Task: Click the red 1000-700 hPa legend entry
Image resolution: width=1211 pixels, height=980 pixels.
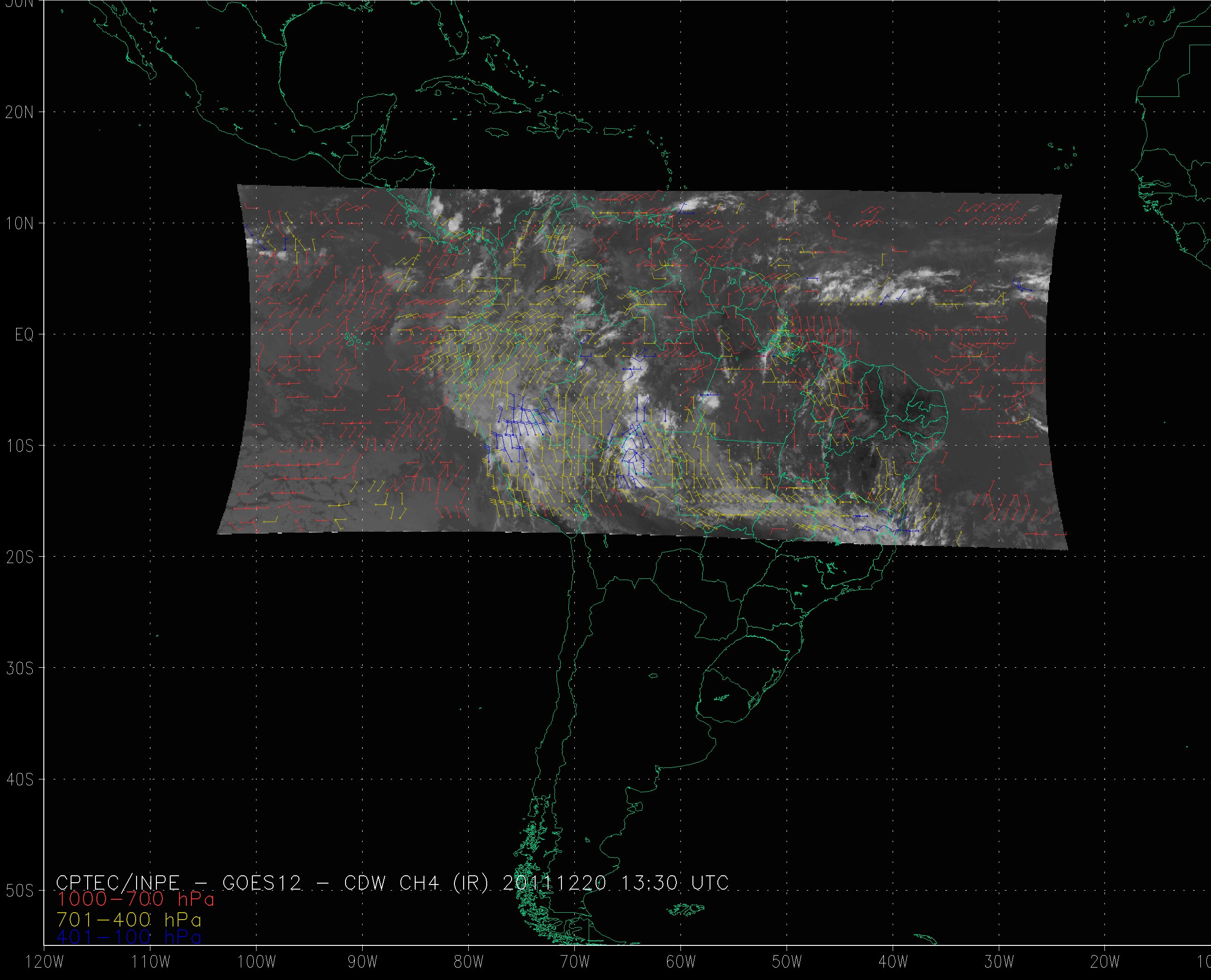Action: pyautogui.click(x=136, y=899)
